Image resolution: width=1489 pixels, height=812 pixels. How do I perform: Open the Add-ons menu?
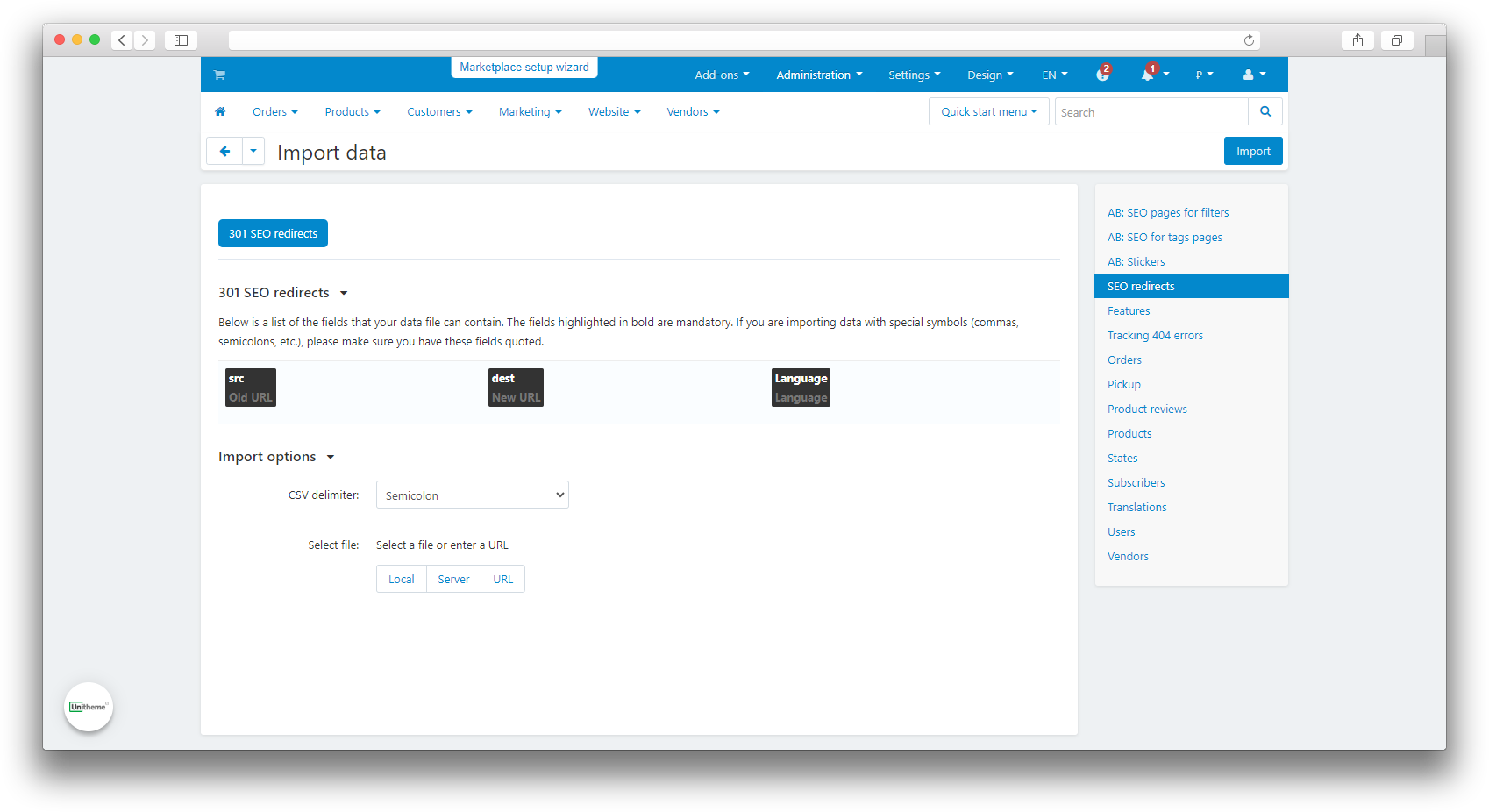pyautogui.click(x=721, y=75)
